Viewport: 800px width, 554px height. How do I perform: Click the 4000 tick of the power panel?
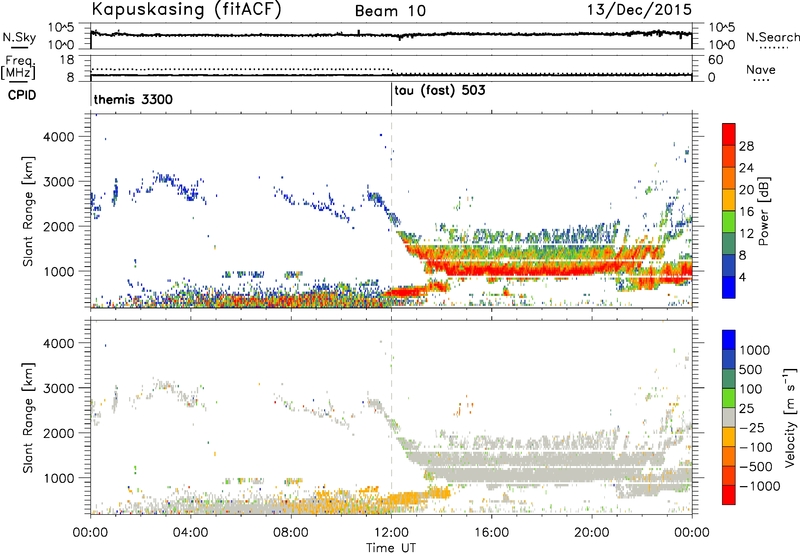coord(58,137)
